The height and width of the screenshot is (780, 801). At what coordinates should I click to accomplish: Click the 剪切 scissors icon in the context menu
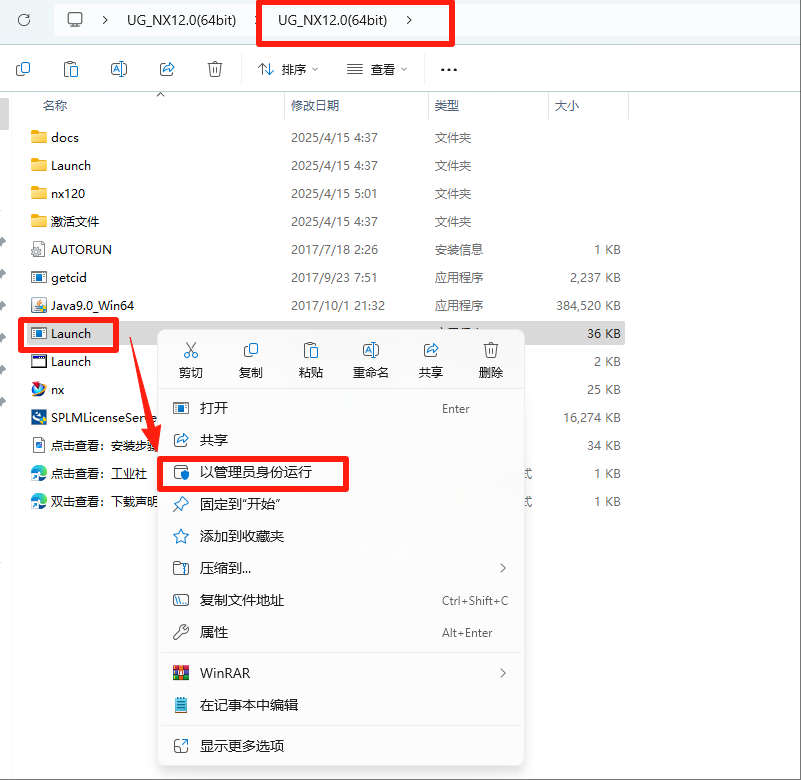click(x=191, y=352)
